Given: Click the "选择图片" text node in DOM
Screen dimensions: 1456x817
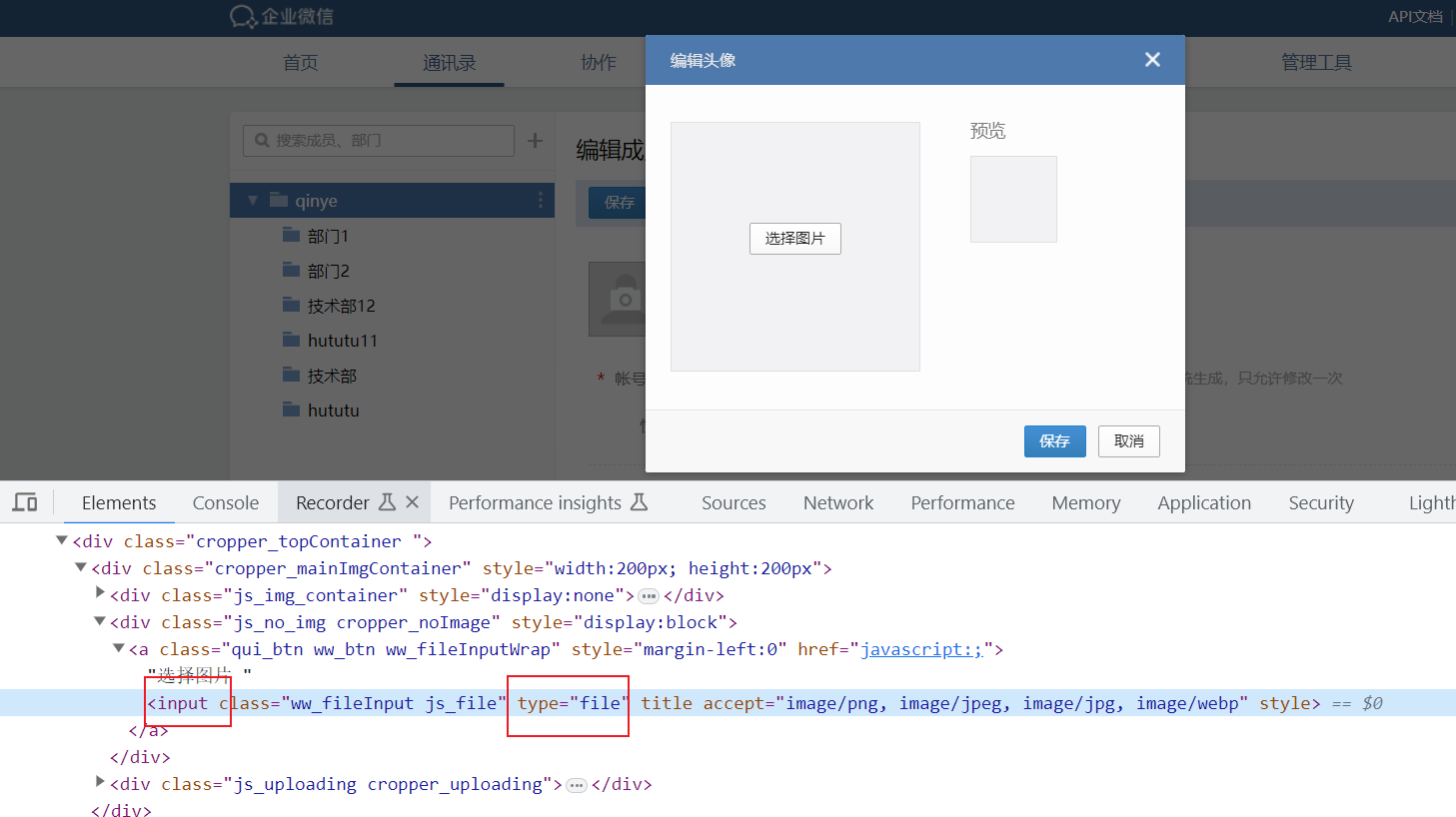Looking at the screenshot, I should point(200,675).
